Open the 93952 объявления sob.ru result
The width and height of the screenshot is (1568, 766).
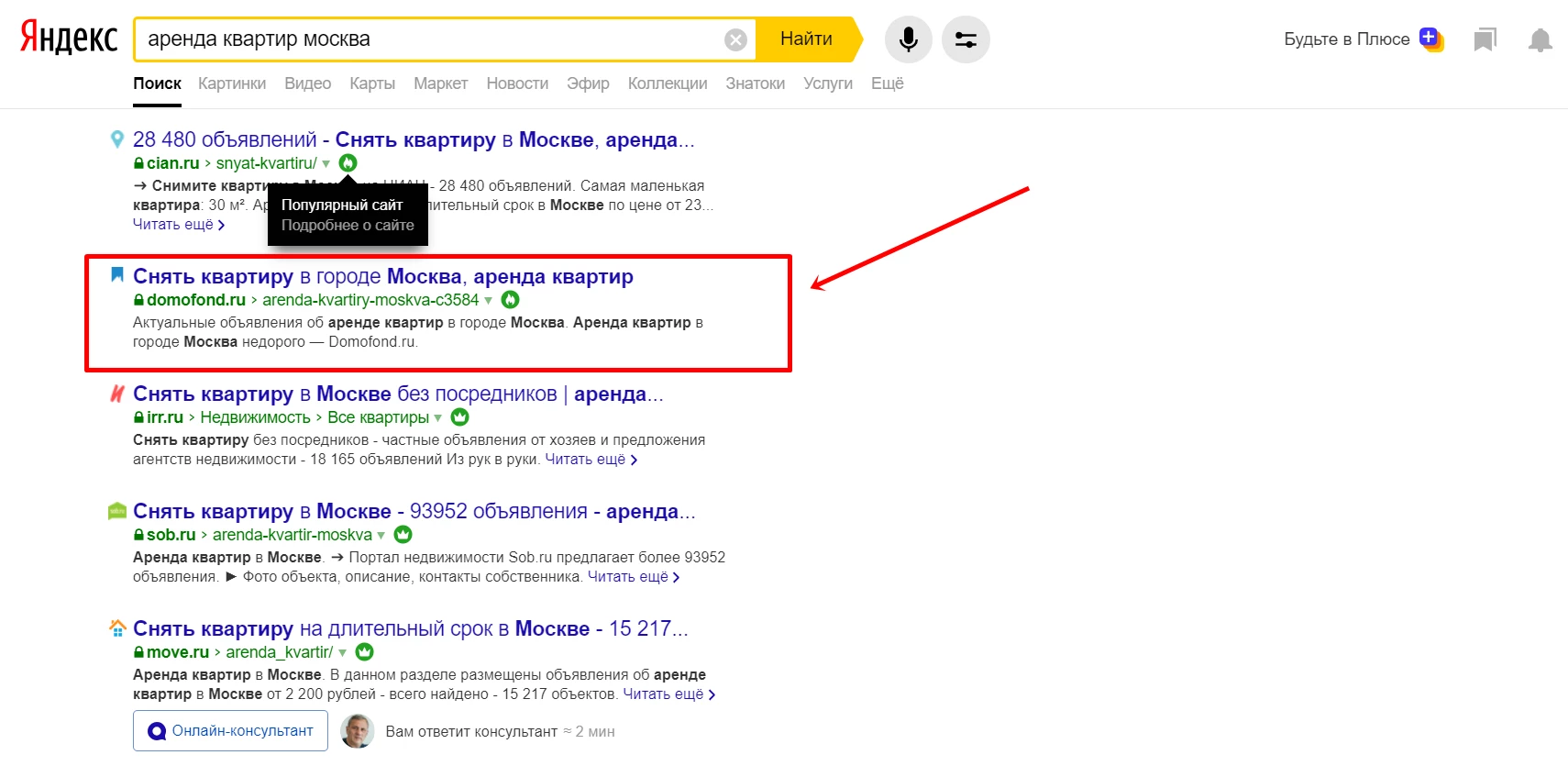(414, 511)
